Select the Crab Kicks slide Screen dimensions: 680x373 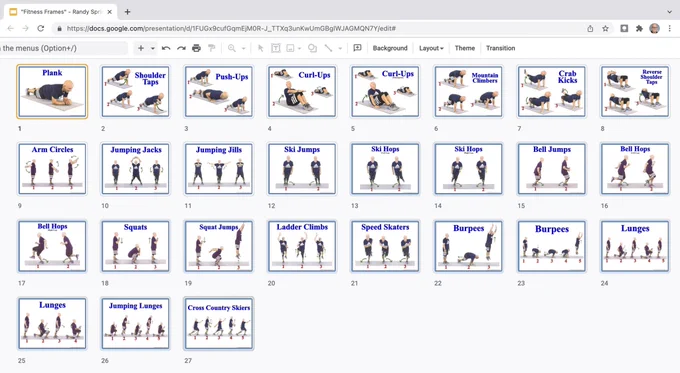point(552,92)
